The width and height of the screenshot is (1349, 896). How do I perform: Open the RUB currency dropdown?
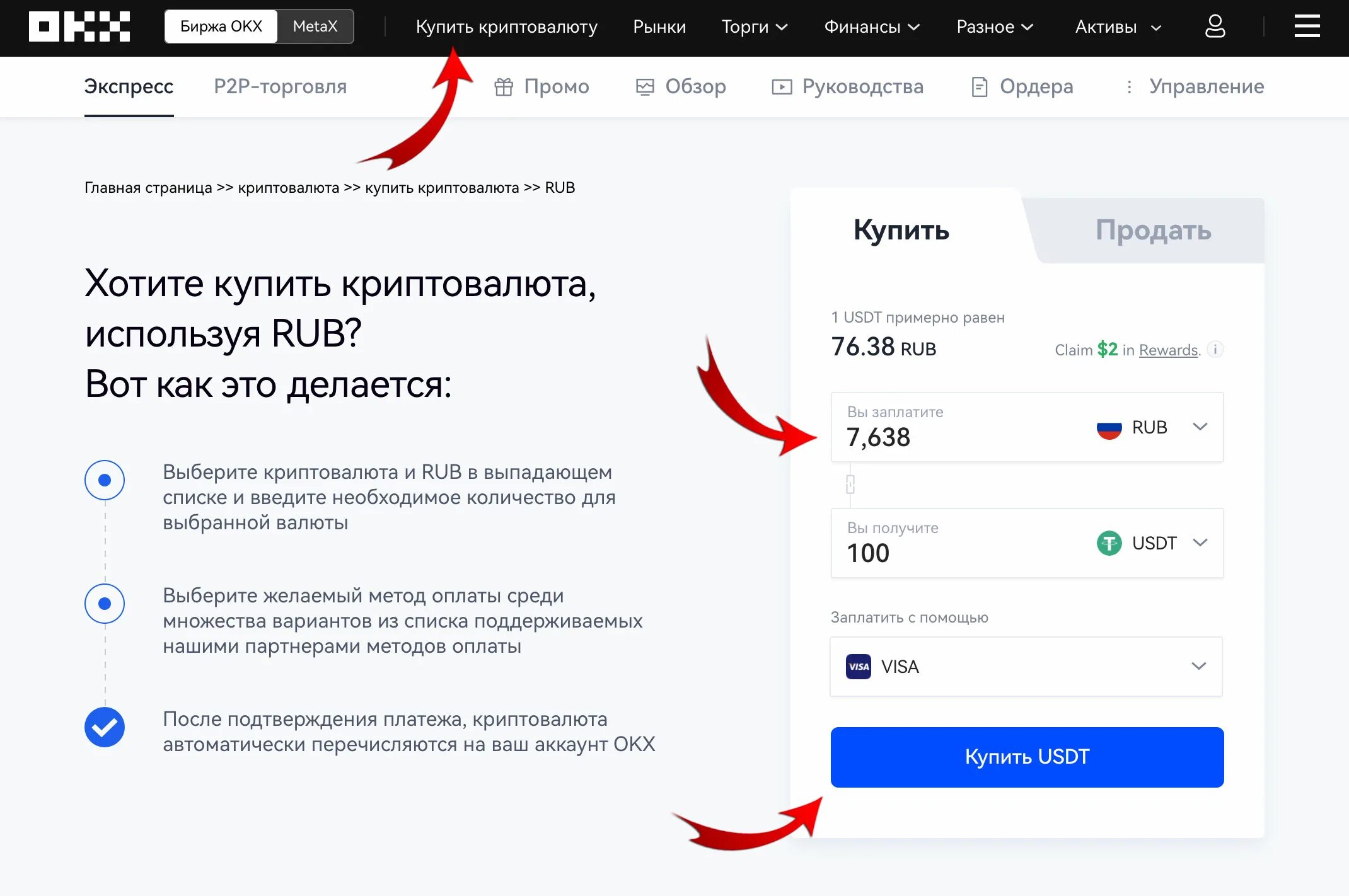1152,428
